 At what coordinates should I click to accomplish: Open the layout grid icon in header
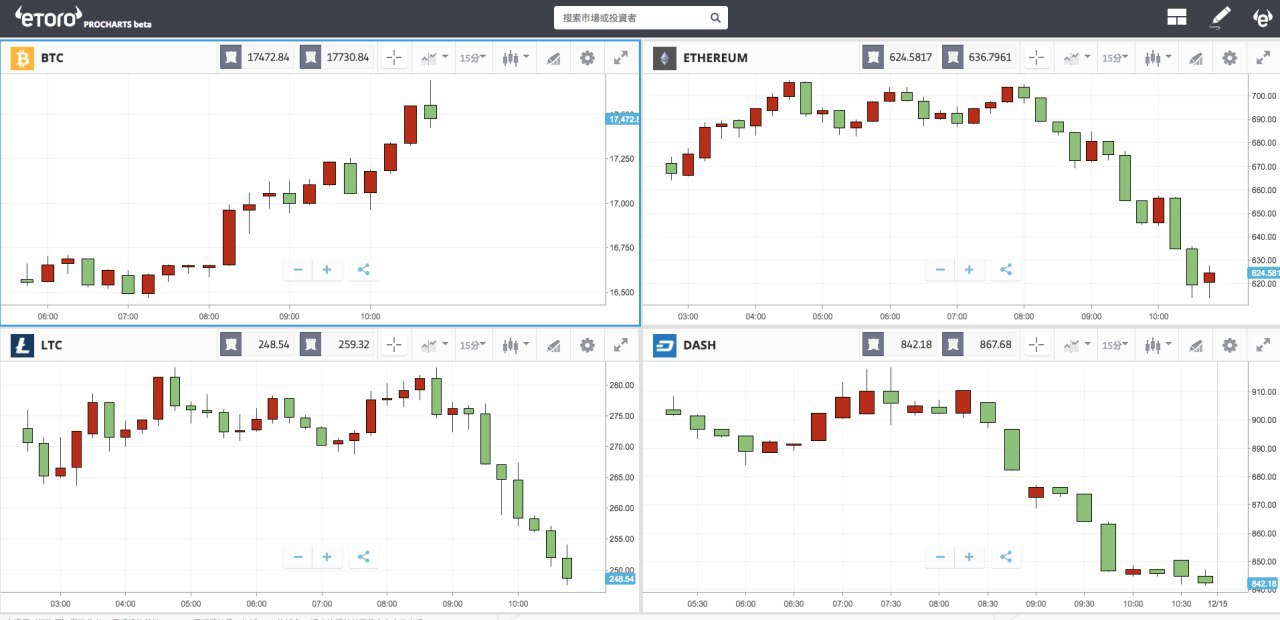(1176, 17)
